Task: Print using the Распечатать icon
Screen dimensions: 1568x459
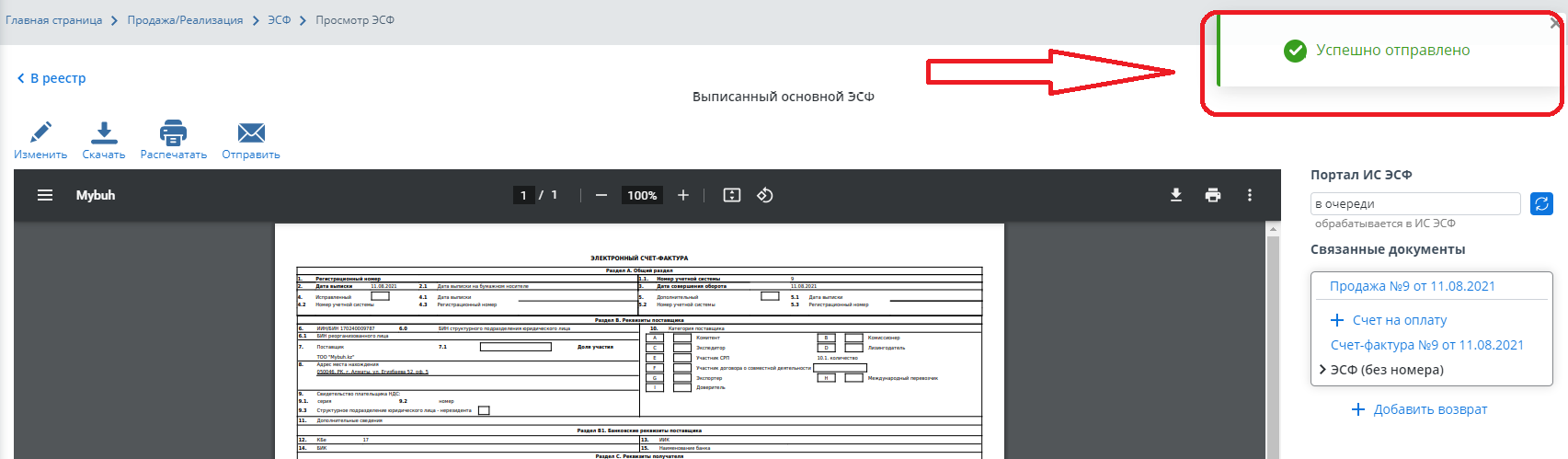Action: (173, 133)
